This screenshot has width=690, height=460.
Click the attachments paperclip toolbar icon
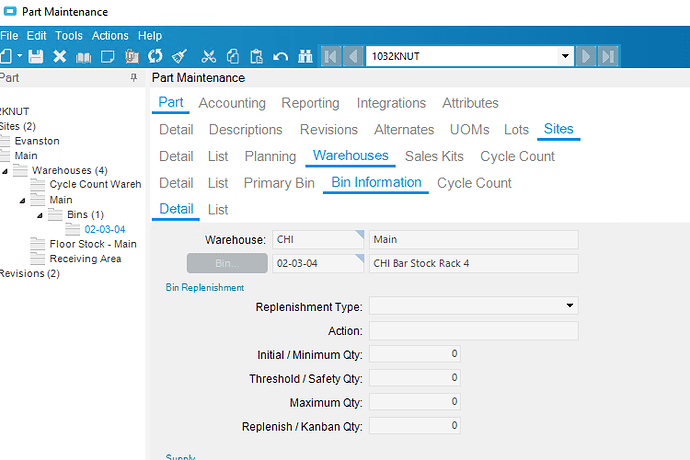[x=132, y=56]
